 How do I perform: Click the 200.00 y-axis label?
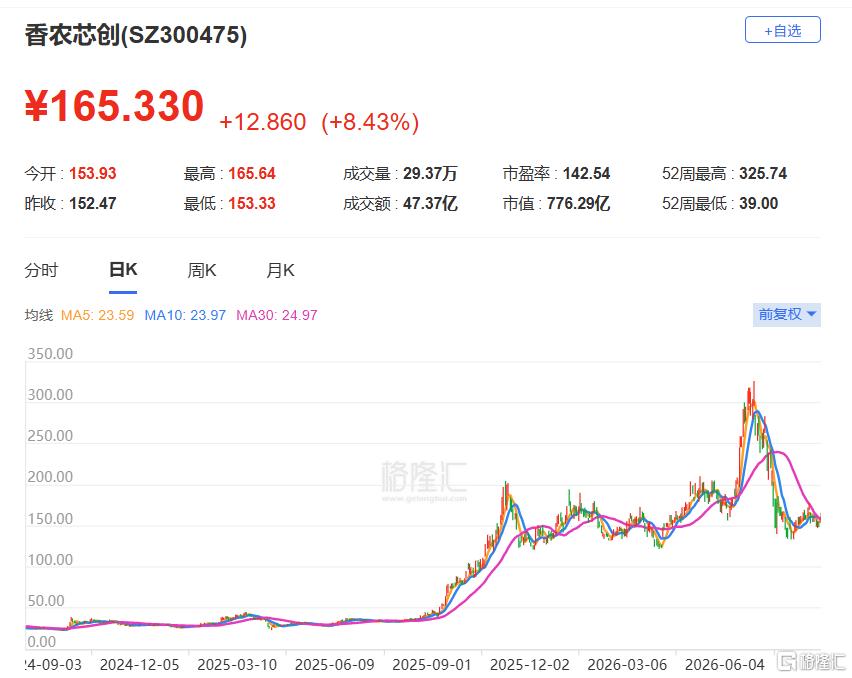point(50,476)
